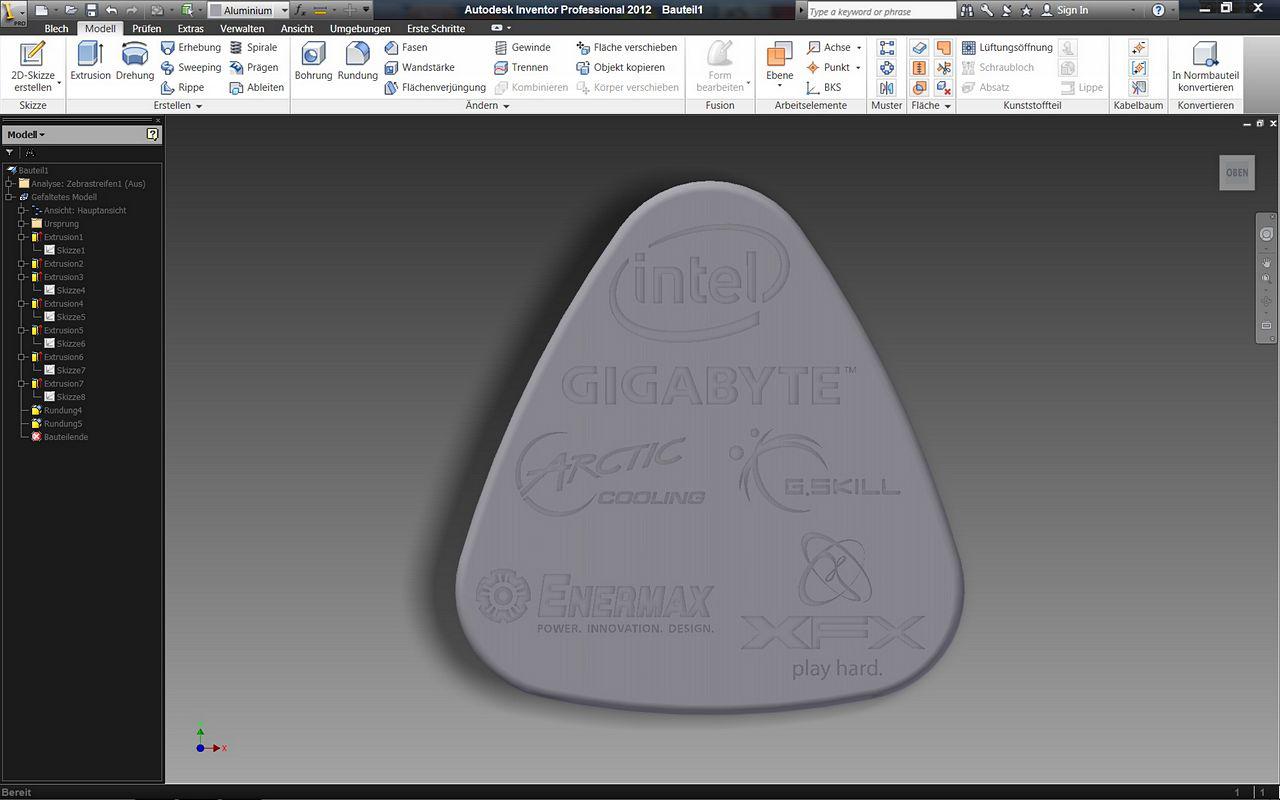Expand the Fläche panel dropdown
This screenshot has width=1280, height=800.
coord(947,105)
